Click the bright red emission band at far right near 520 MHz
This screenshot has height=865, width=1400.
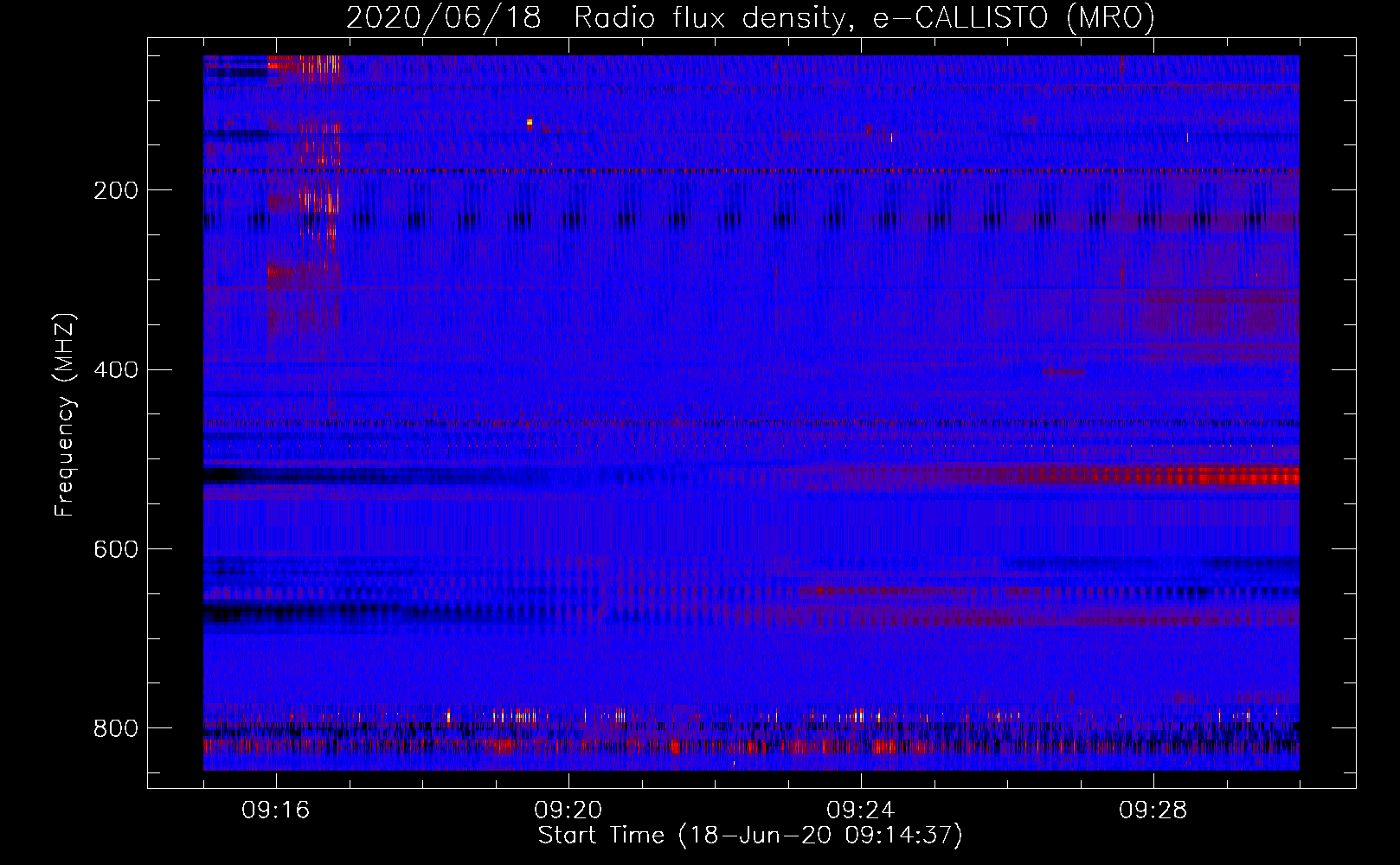[x=1237, y=476]
